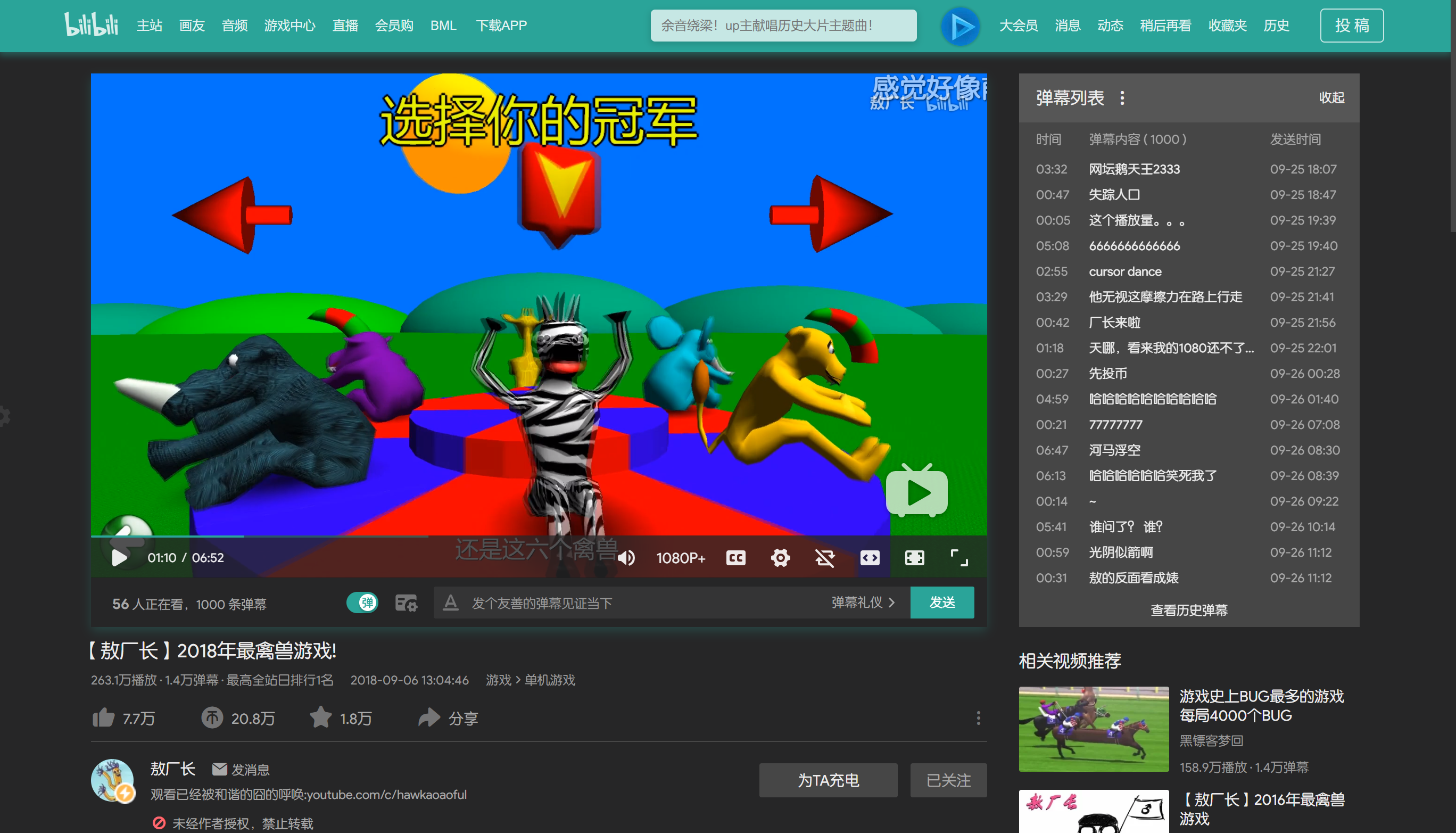Viewport: 1456px width, 833px height.
Task: Unfollow via the 已关注 button
Action: point(948,780)
